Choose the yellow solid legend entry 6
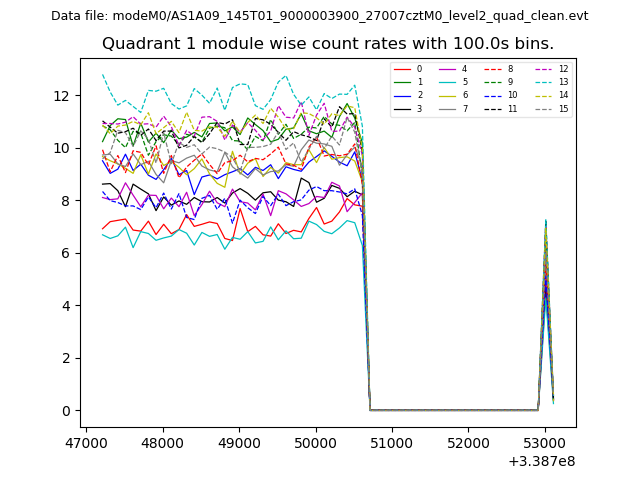 coord(456,95)
